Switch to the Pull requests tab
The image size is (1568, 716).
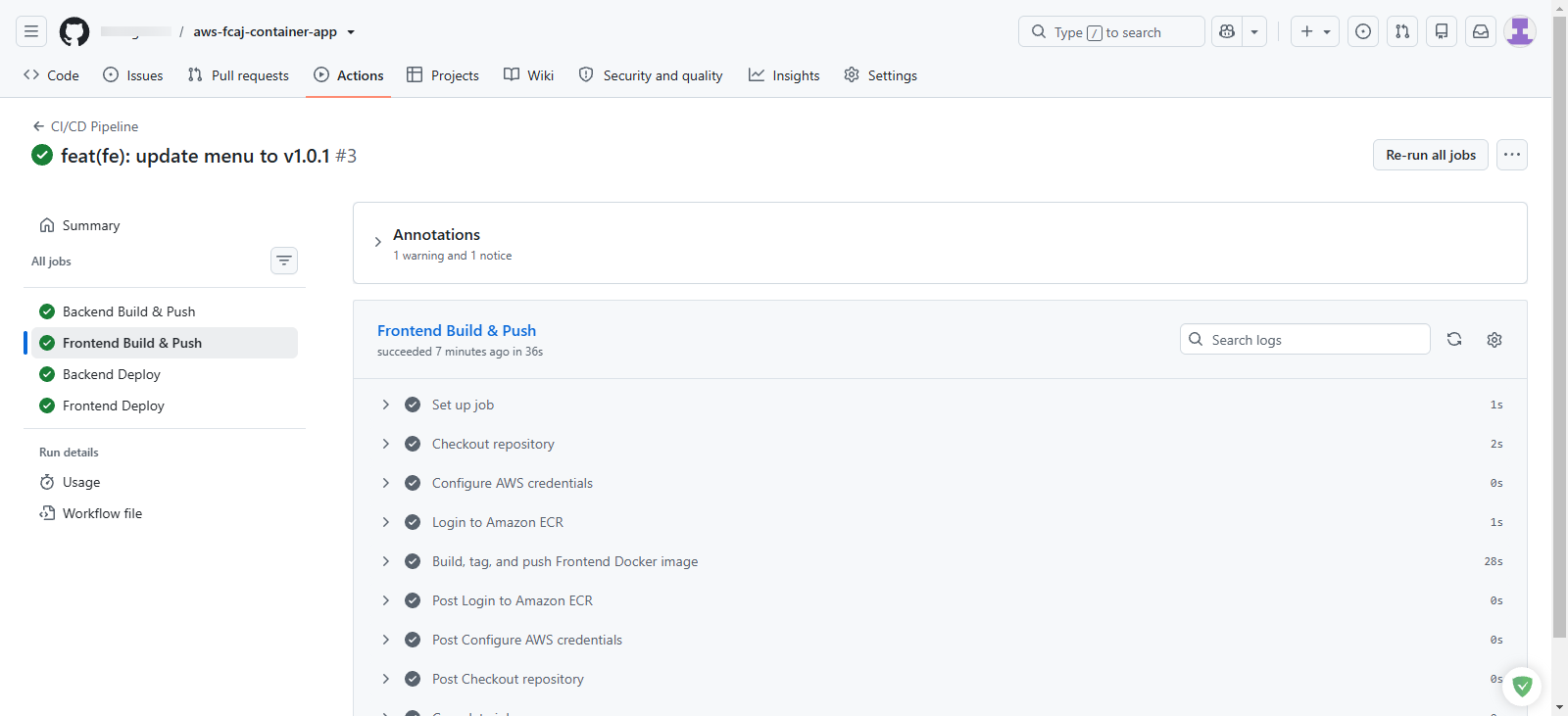pyautogui.click(x=238, y=75)
